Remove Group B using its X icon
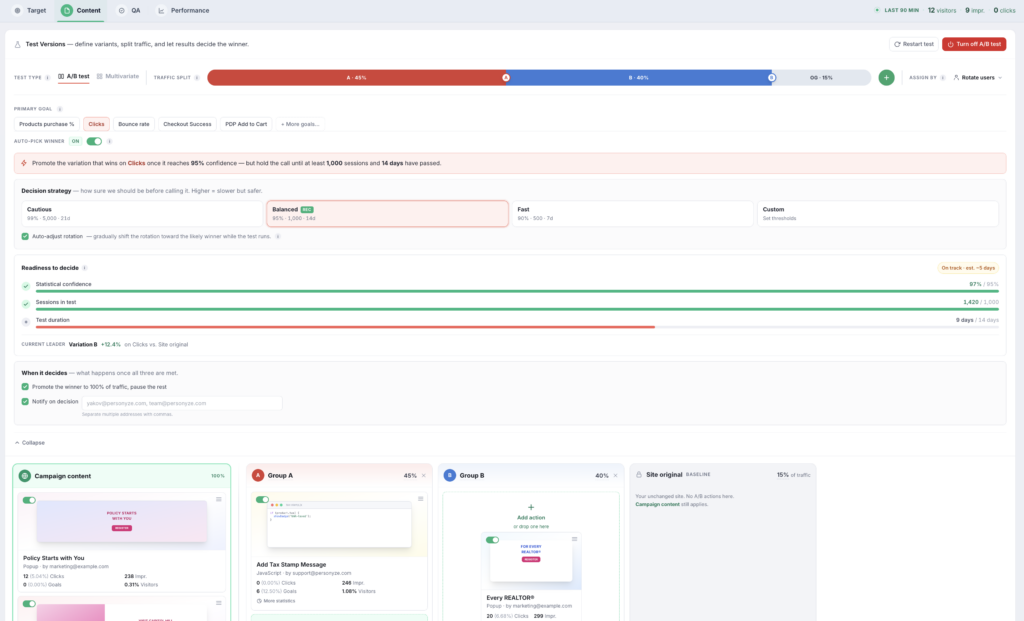The width and height of the screenshot is (1024, 621). [615, 475]
